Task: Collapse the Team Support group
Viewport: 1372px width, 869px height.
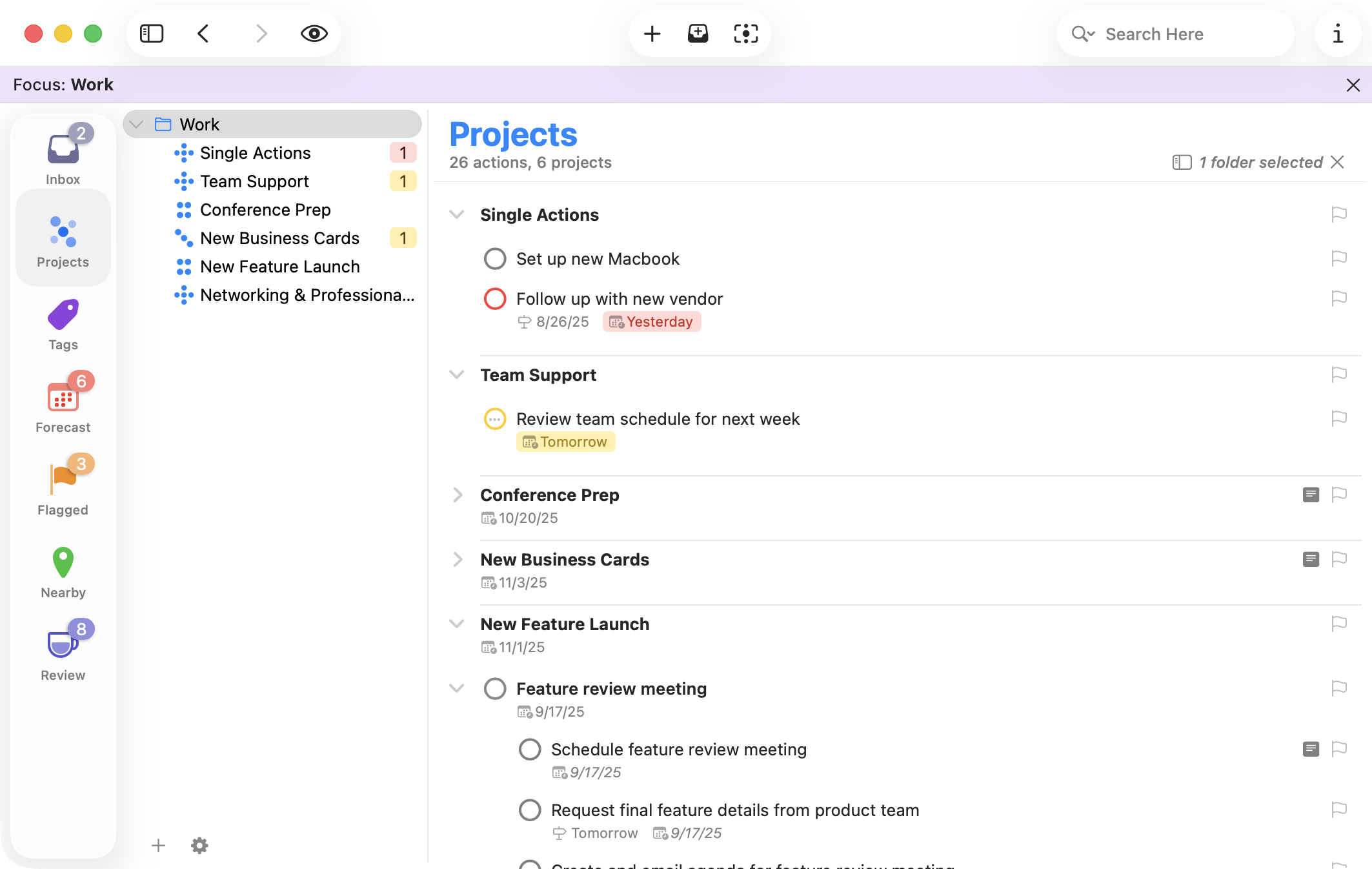Action: [457, 374]
